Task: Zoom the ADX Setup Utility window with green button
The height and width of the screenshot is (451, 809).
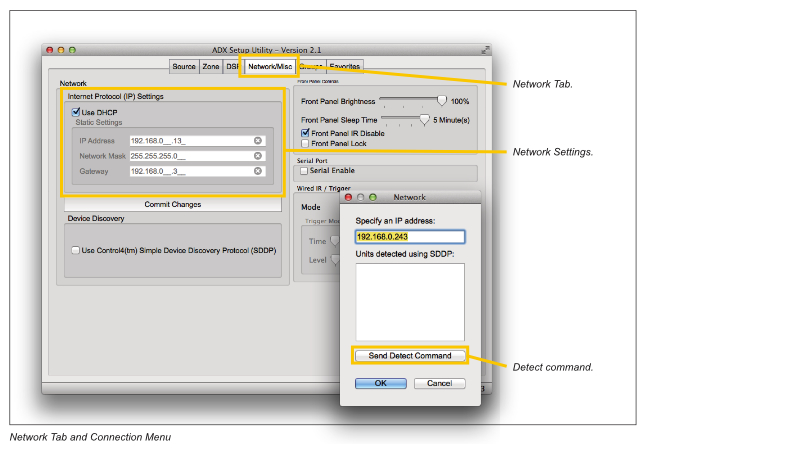Action: 72,50
